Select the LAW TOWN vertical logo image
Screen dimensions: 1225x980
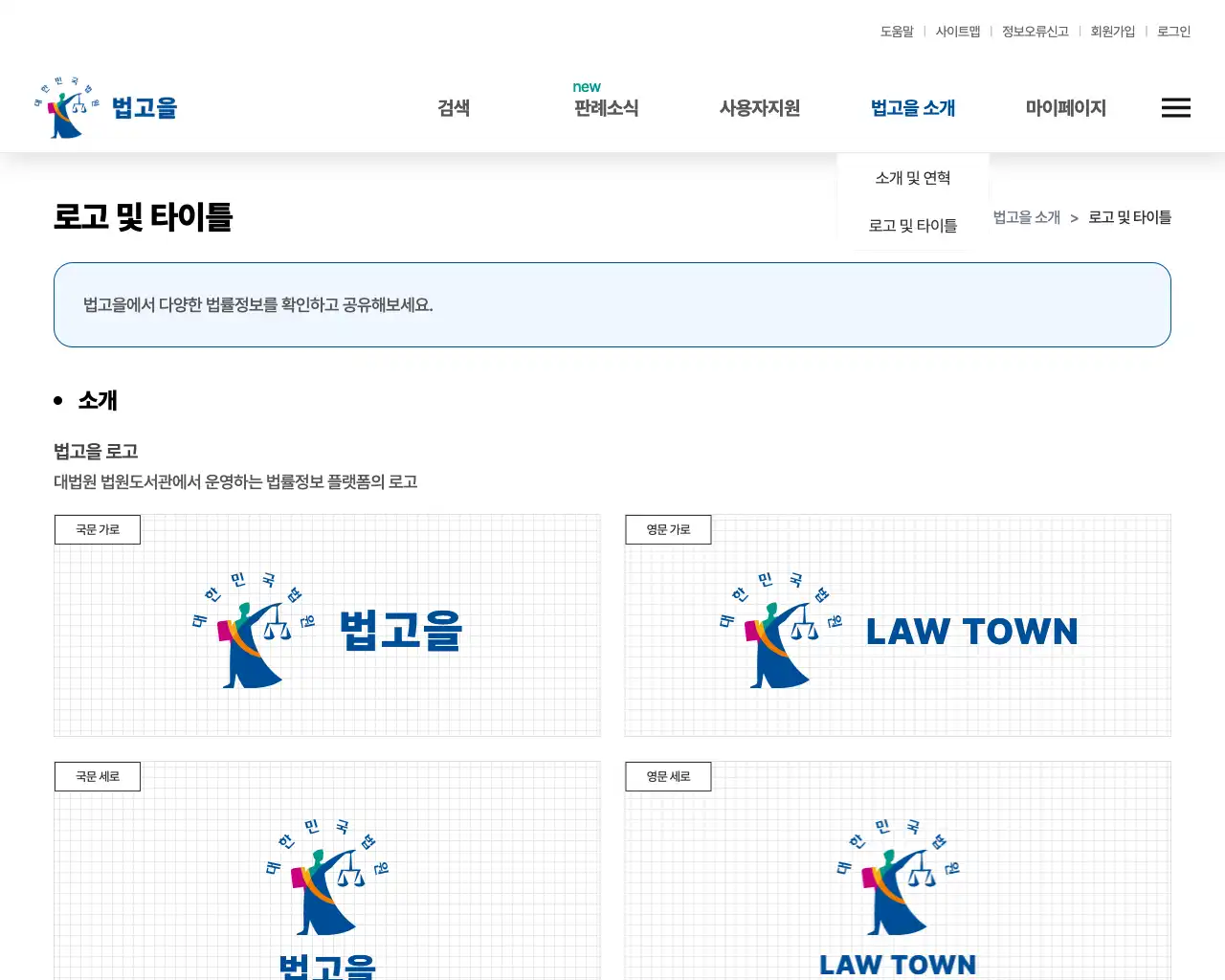(898, 898)
